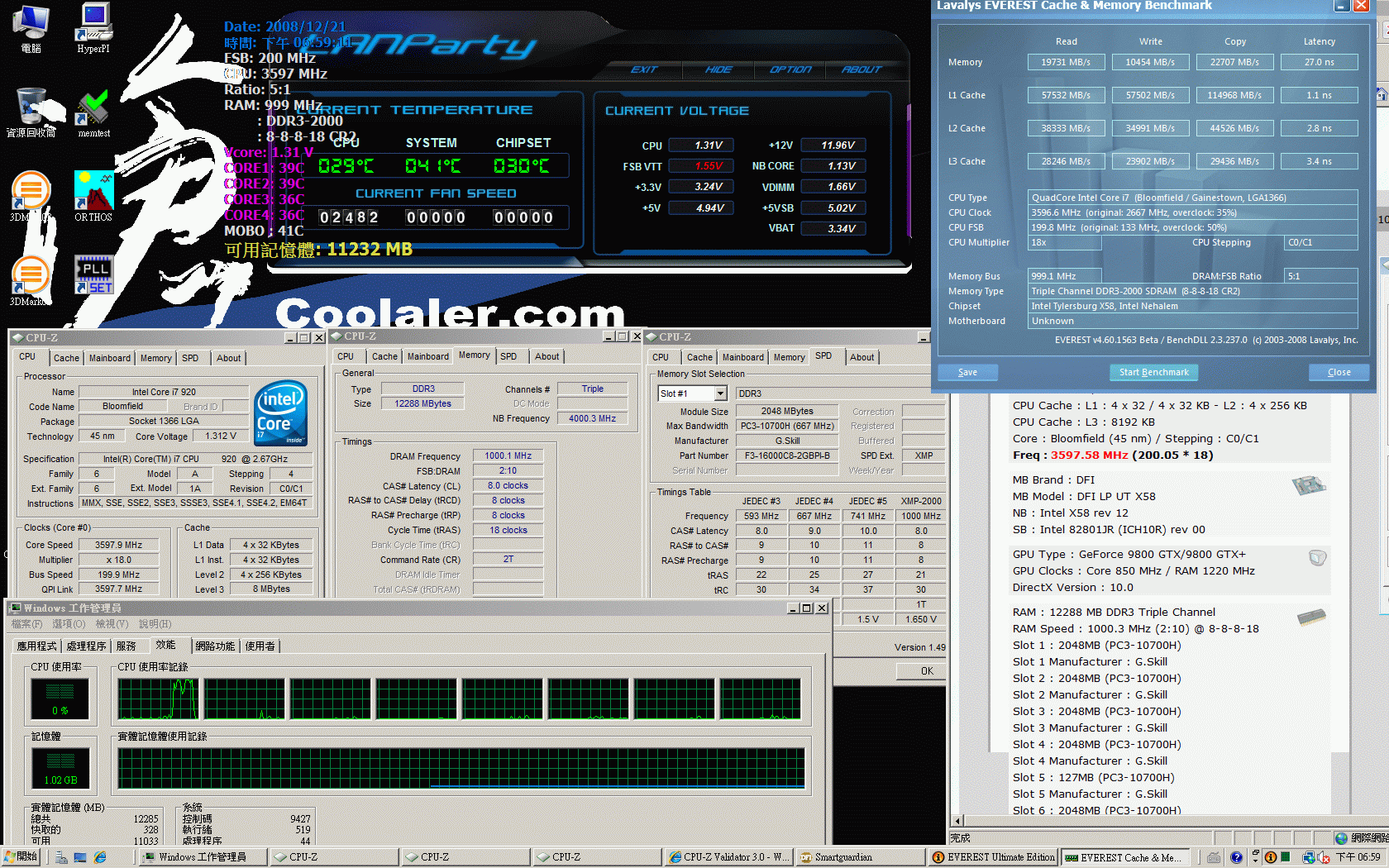Click OPTION in Smartguardian LANParty panel

click(x=790, y=69)
